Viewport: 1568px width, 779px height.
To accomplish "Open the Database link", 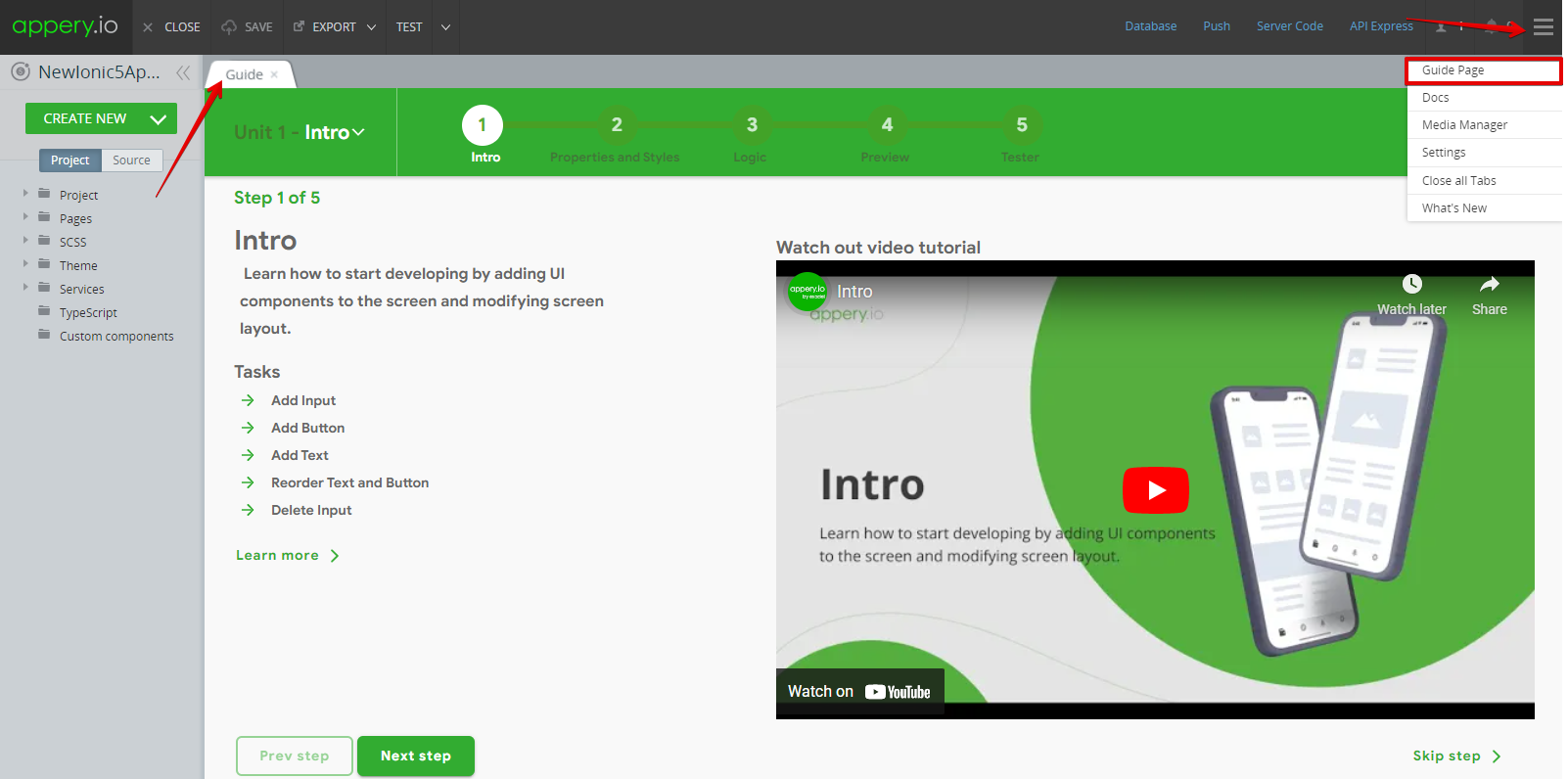I will point(1150,26).
